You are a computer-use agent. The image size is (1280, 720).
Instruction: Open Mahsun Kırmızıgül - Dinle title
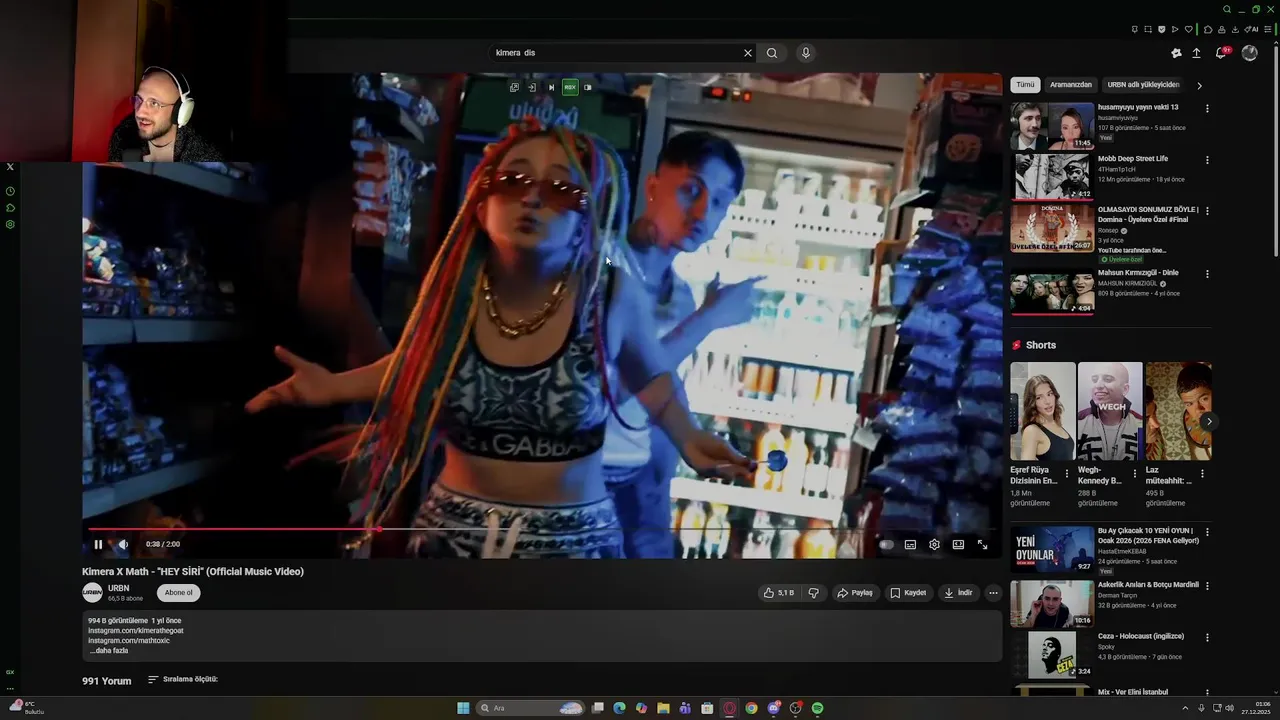(1138, 273)
